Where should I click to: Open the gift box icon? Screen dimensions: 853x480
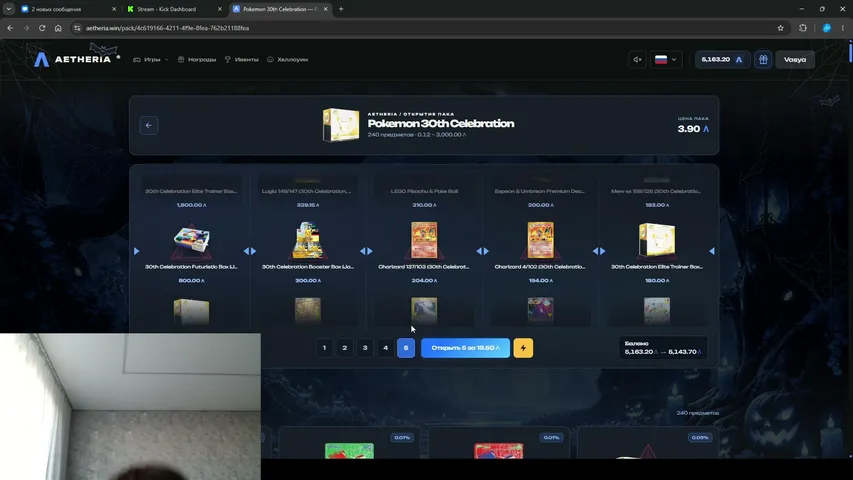point(763,59)
